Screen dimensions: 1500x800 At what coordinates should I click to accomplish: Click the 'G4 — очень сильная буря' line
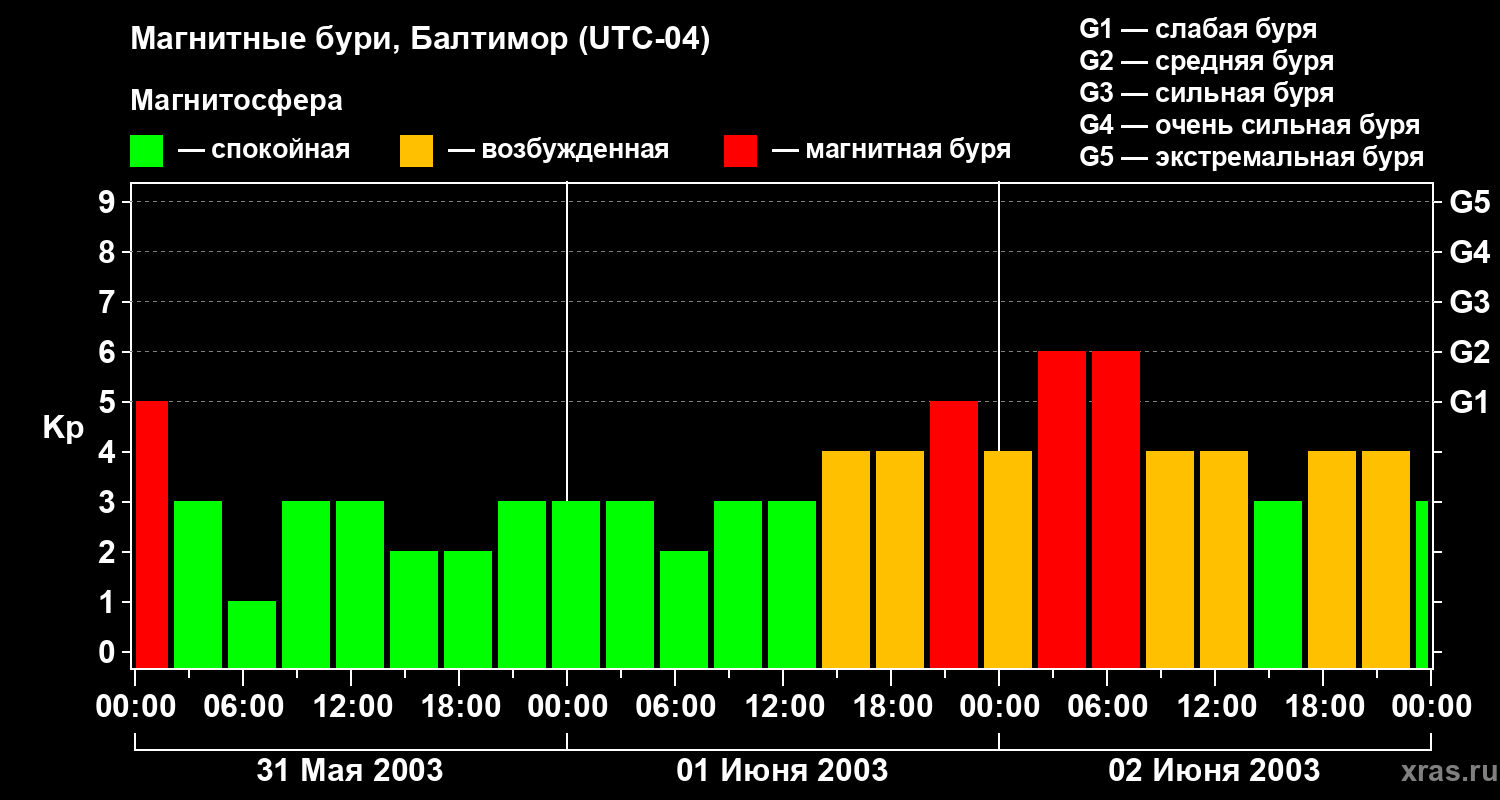(x=1249, y=124)
